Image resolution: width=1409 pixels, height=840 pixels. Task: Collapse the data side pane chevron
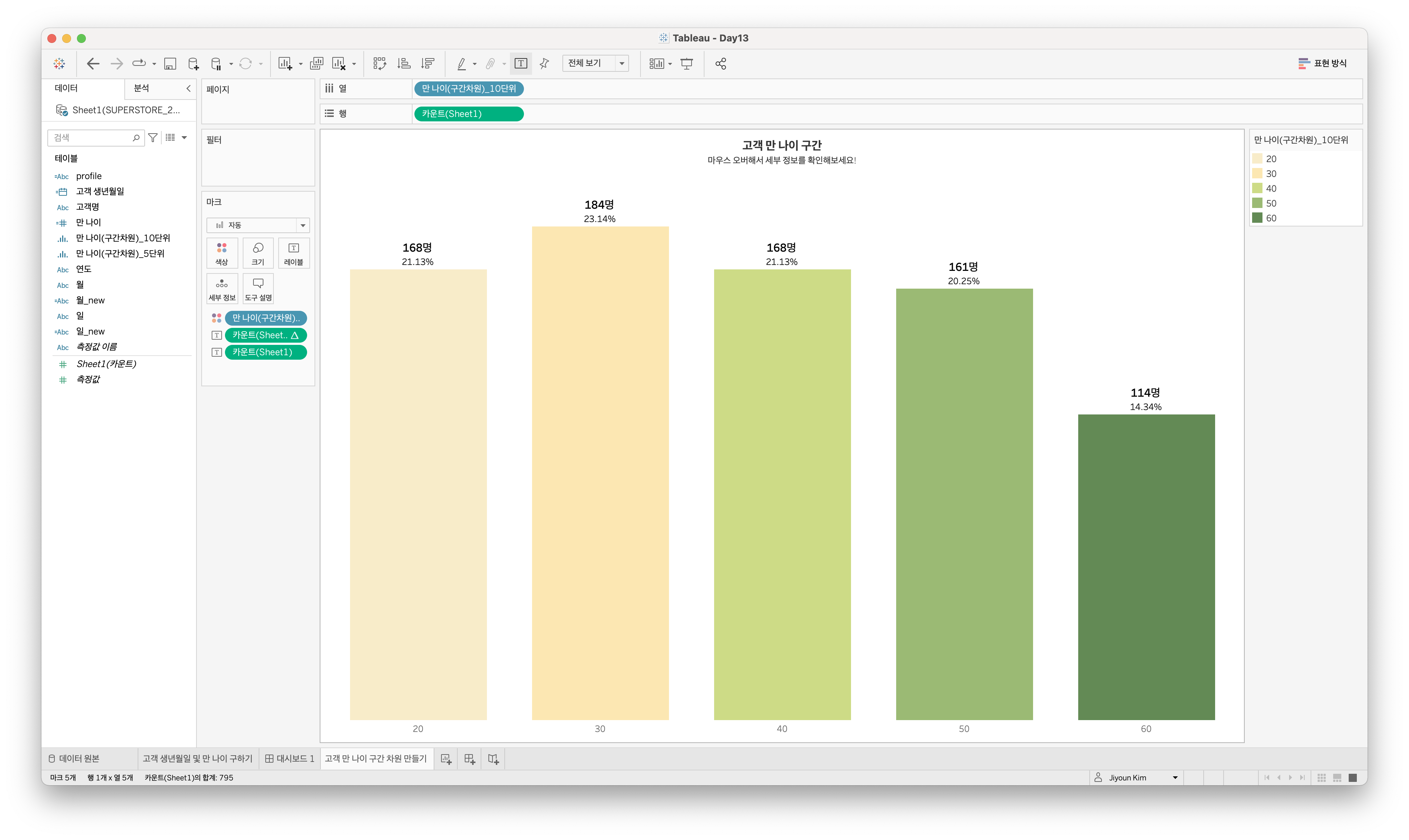[x=188, y=88]
